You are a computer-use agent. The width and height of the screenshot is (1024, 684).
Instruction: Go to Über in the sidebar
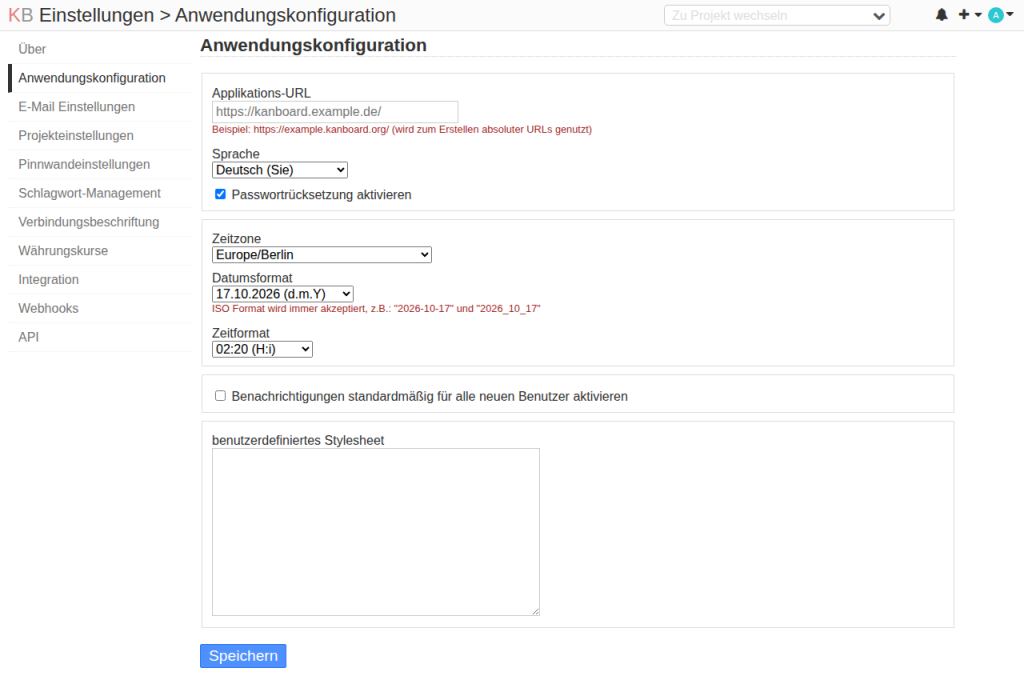[x=32, y=49]
